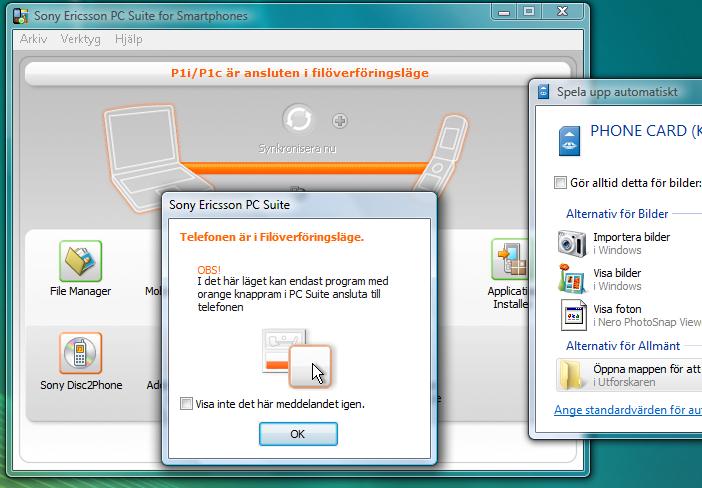Viewport: 702px width, 488px height.
Task: Check 'Gör alltid detta för bilder' box
Action: click(x=560, y=183)
